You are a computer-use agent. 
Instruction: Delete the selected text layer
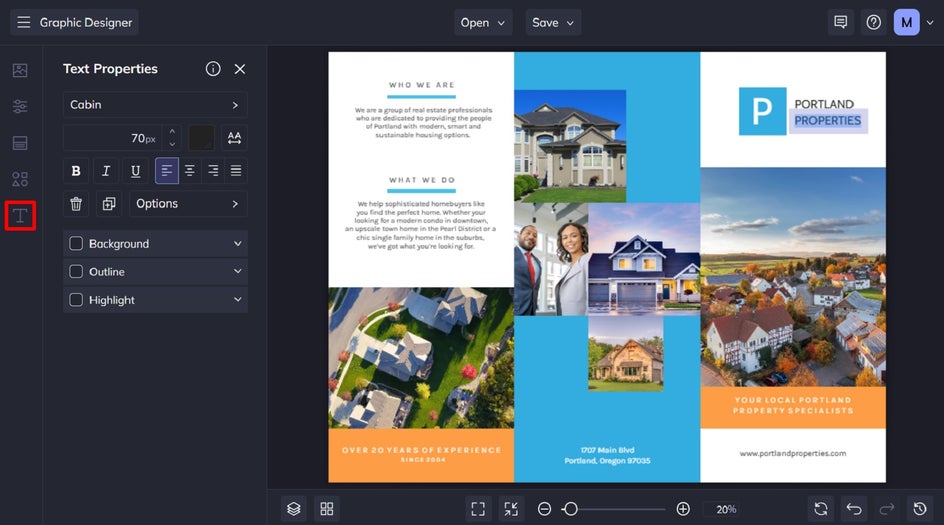[x=76, y=203]
